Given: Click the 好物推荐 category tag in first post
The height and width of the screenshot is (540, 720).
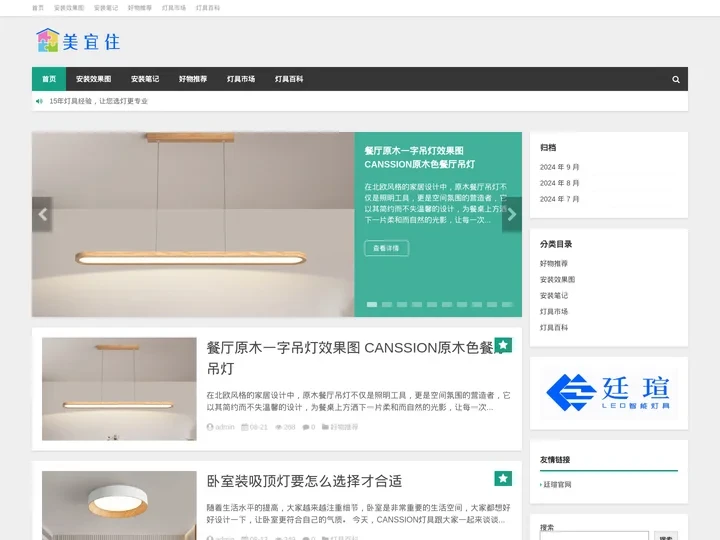Looking at the screenshot, I should pyautogui.click(x=344, y=427).
